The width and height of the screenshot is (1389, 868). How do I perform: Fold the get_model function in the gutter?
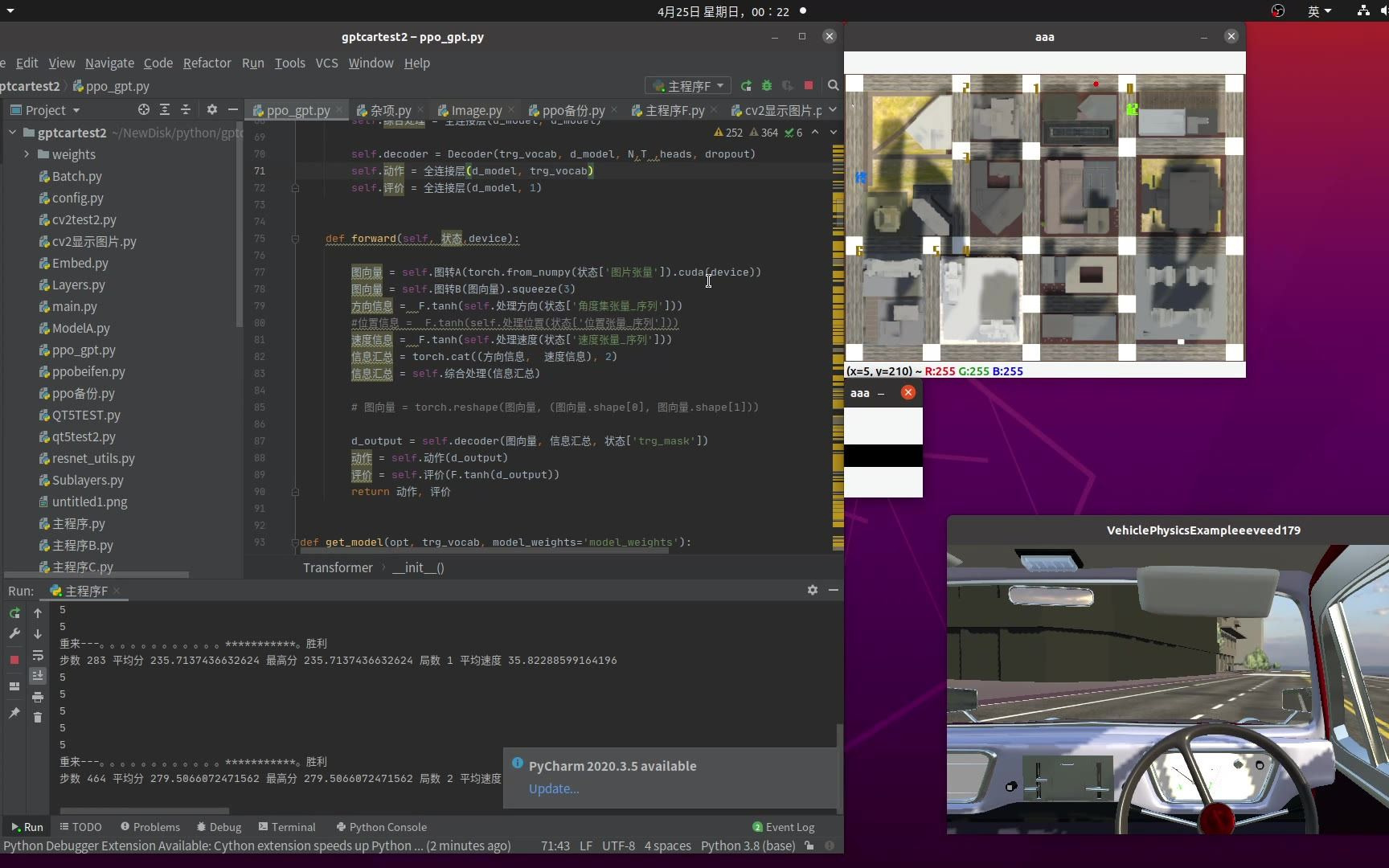click(x=295, y=542)
